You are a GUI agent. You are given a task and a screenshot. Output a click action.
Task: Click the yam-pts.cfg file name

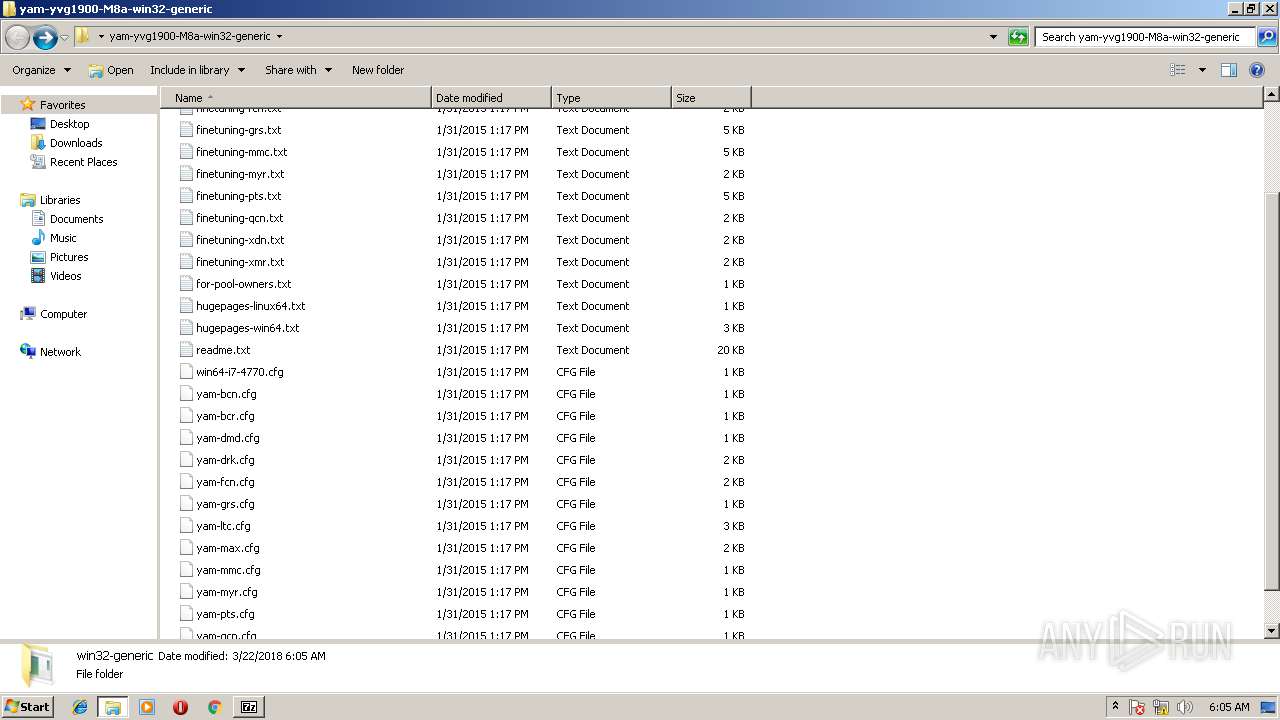225,614
